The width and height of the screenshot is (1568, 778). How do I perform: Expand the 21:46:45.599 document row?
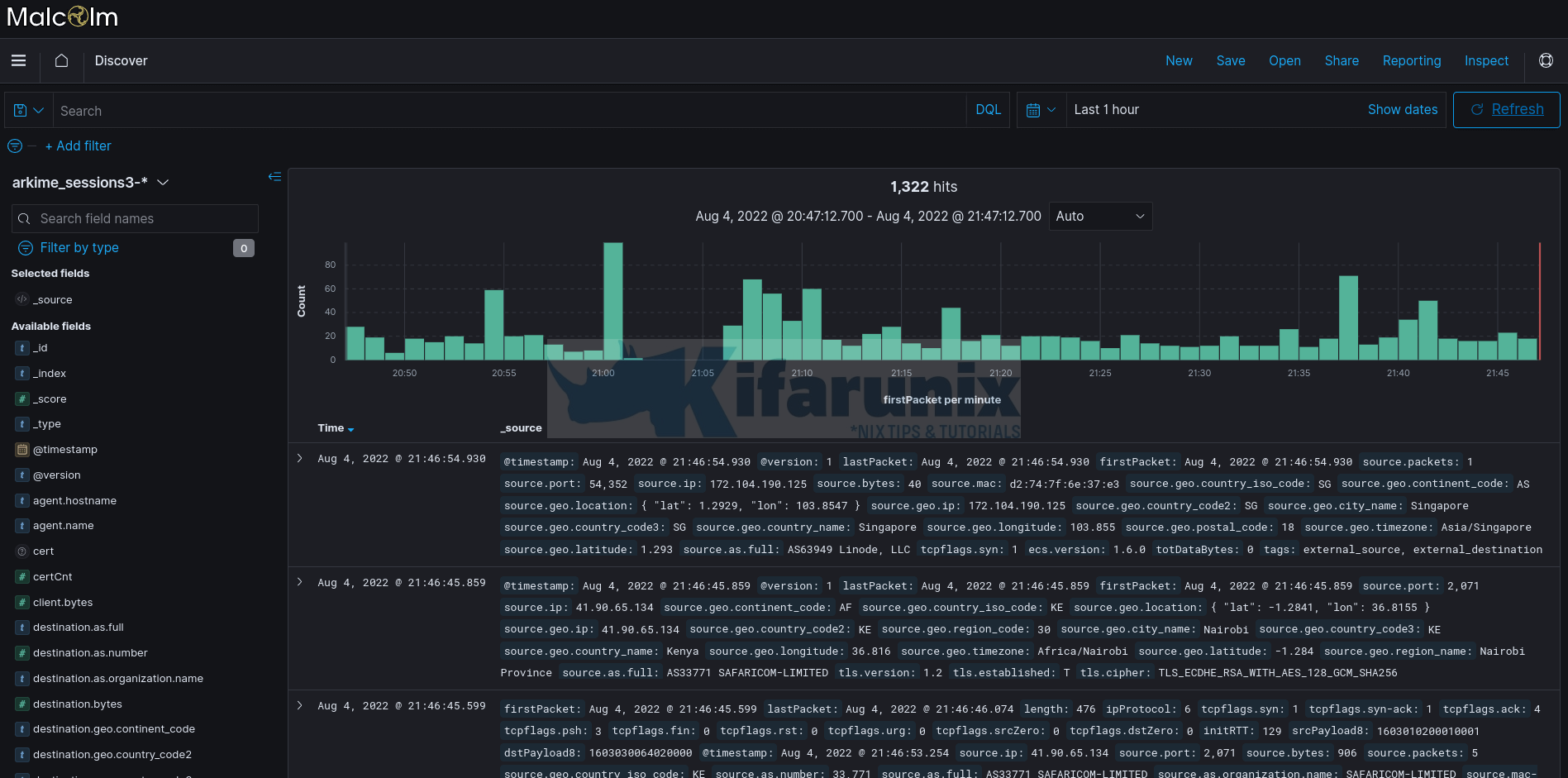[x=300, y=705]
